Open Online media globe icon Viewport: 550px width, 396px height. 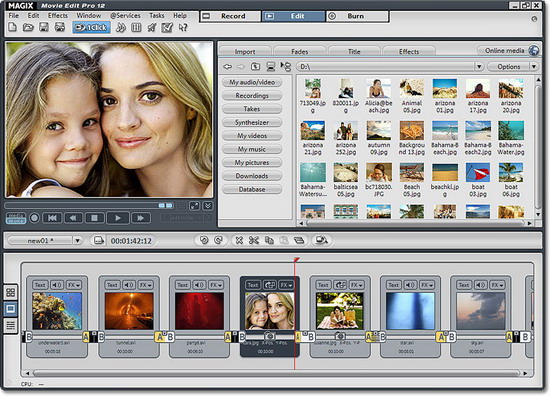click(534, 51)
